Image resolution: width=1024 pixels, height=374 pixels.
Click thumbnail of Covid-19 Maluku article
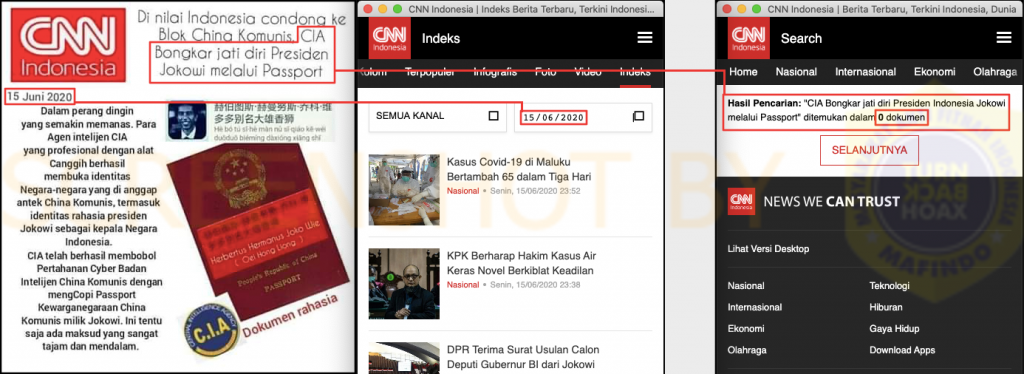(x=404, y=190)
